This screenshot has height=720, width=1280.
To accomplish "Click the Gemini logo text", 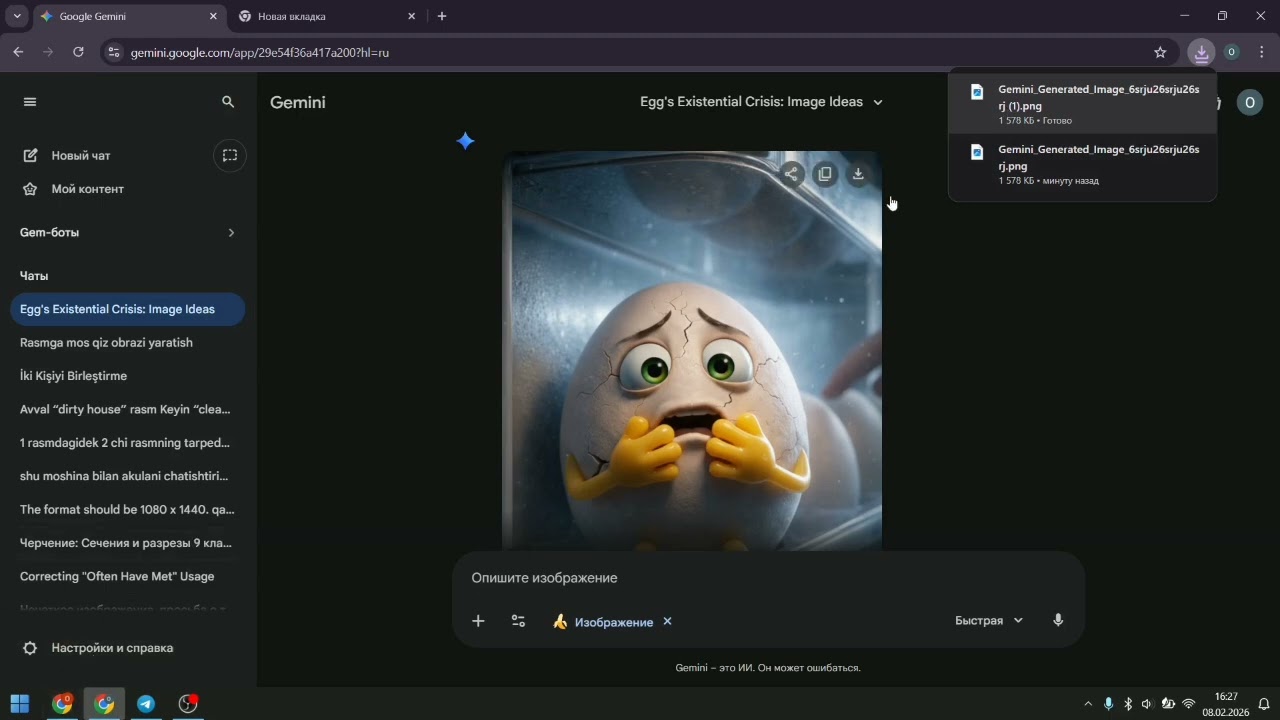I will (298, 102).
